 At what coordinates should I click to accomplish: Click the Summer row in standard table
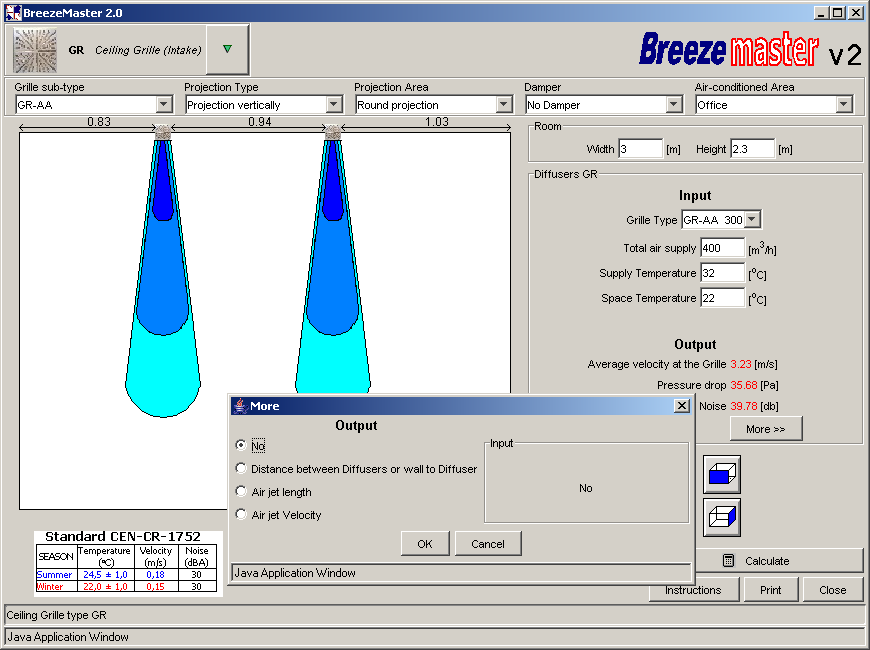[126, 575]
